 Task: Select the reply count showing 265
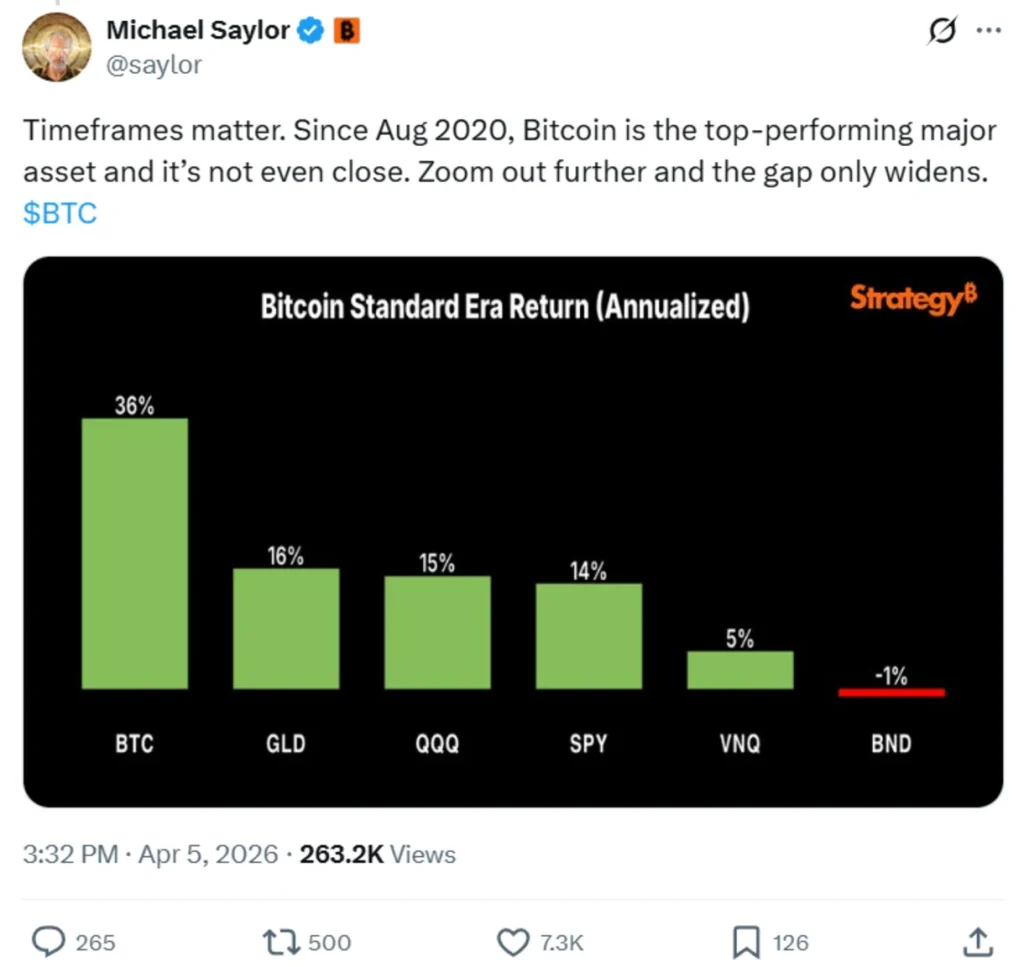tap(98, 941)
